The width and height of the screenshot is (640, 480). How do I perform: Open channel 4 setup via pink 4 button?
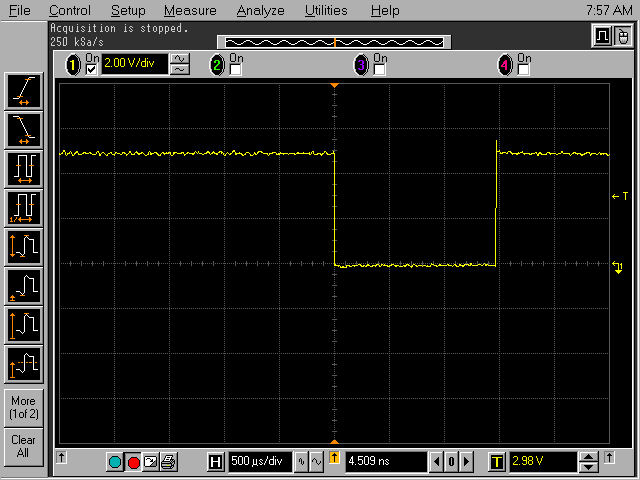505,65
